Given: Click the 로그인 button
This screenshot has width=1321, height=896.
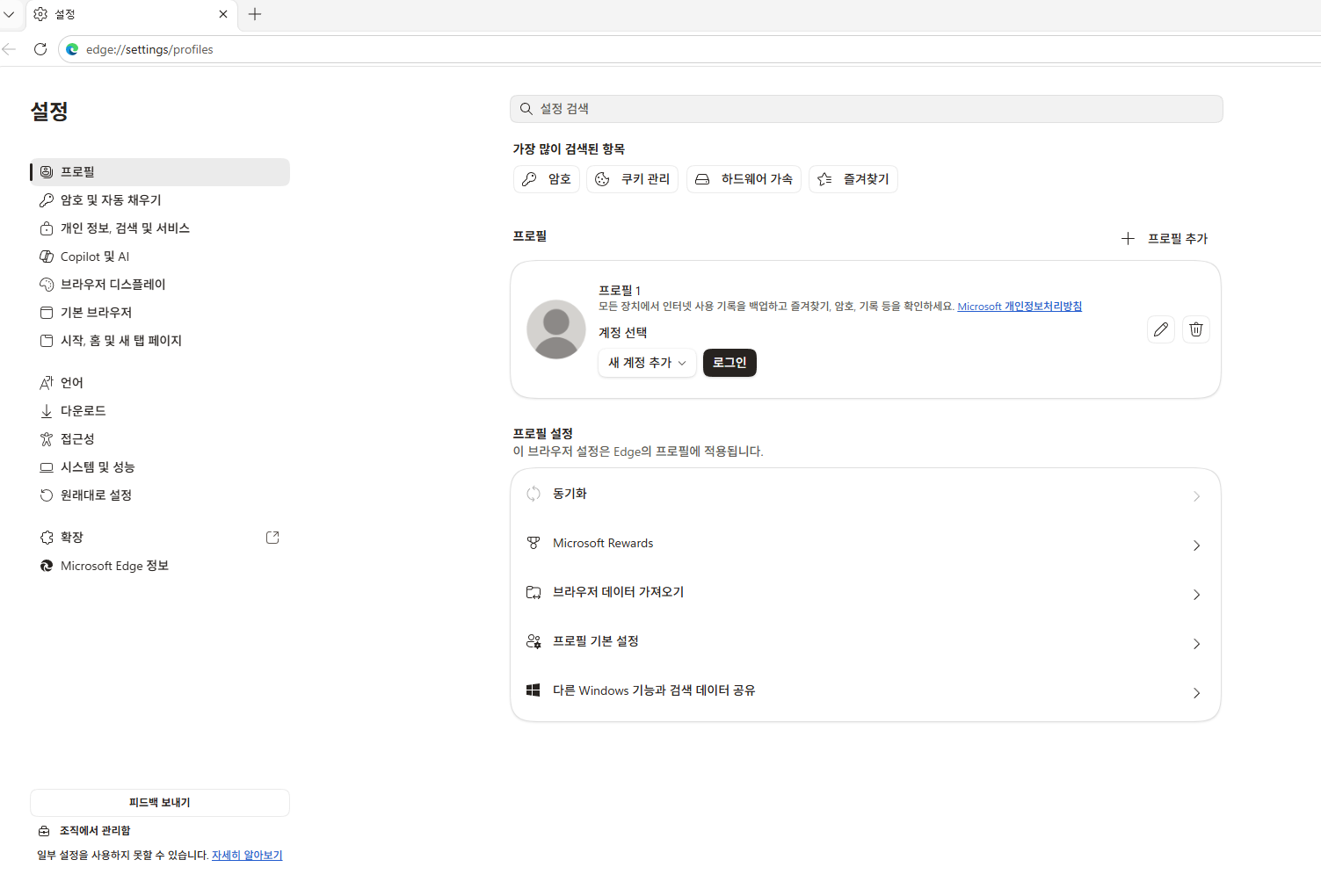Looking at the screenshot, I should (729, 363).
